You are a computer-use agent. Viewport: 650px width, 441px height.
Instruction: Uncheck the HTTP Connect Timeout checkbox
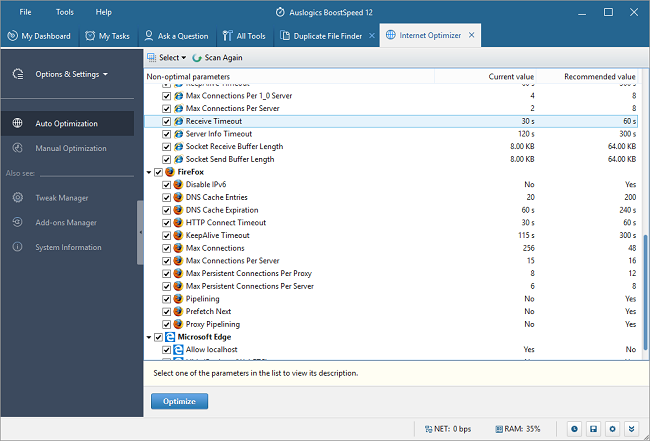point(167,223)
